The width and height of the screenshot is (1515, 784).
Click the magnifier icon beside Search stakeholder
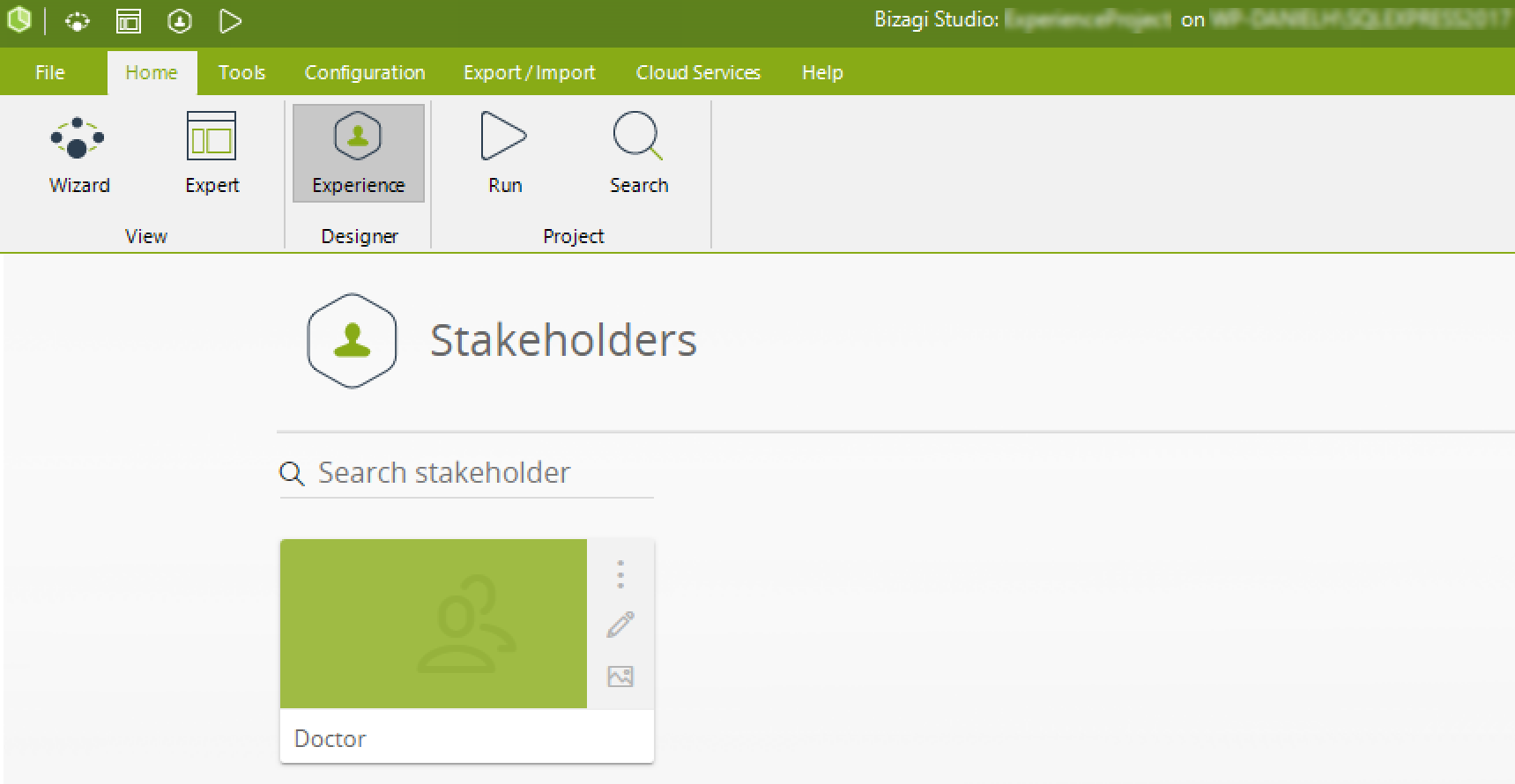(292, 474)
